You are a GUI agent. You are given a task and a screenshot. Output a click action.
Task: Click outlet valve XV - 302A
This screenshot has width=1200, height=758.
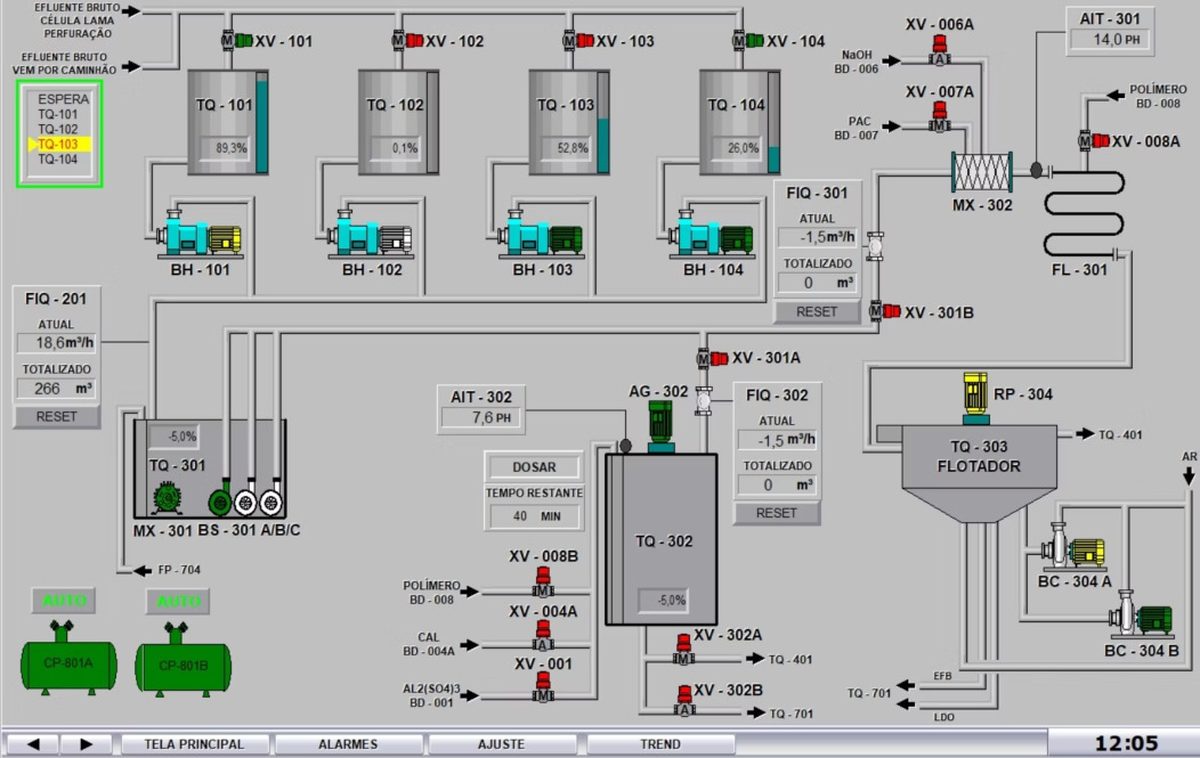pos(684,650)
